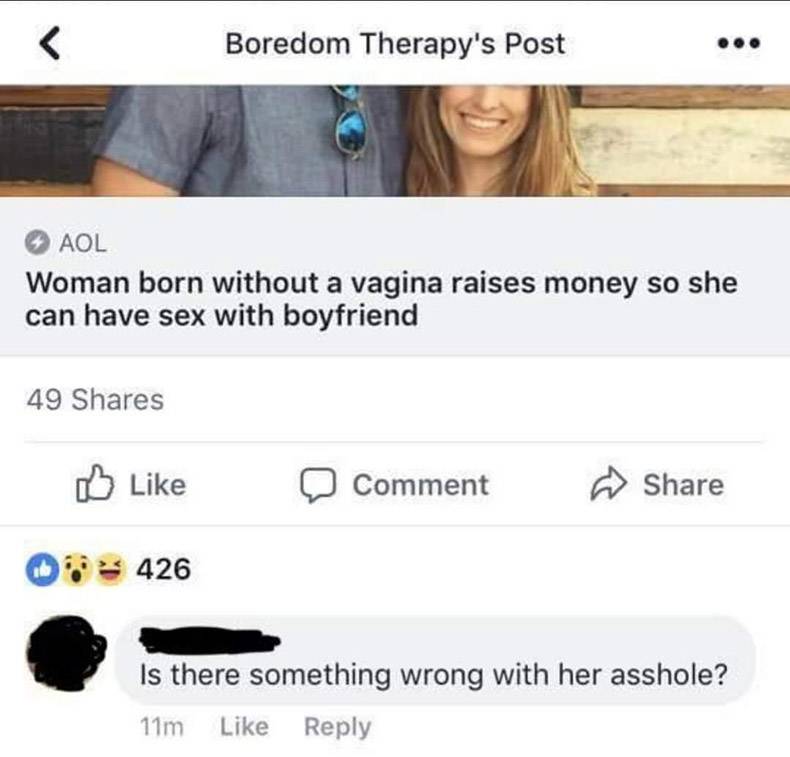Click the thumbs-up Like icon under post
The width and height of the screenshot is (790, 757).
(95, 484)
